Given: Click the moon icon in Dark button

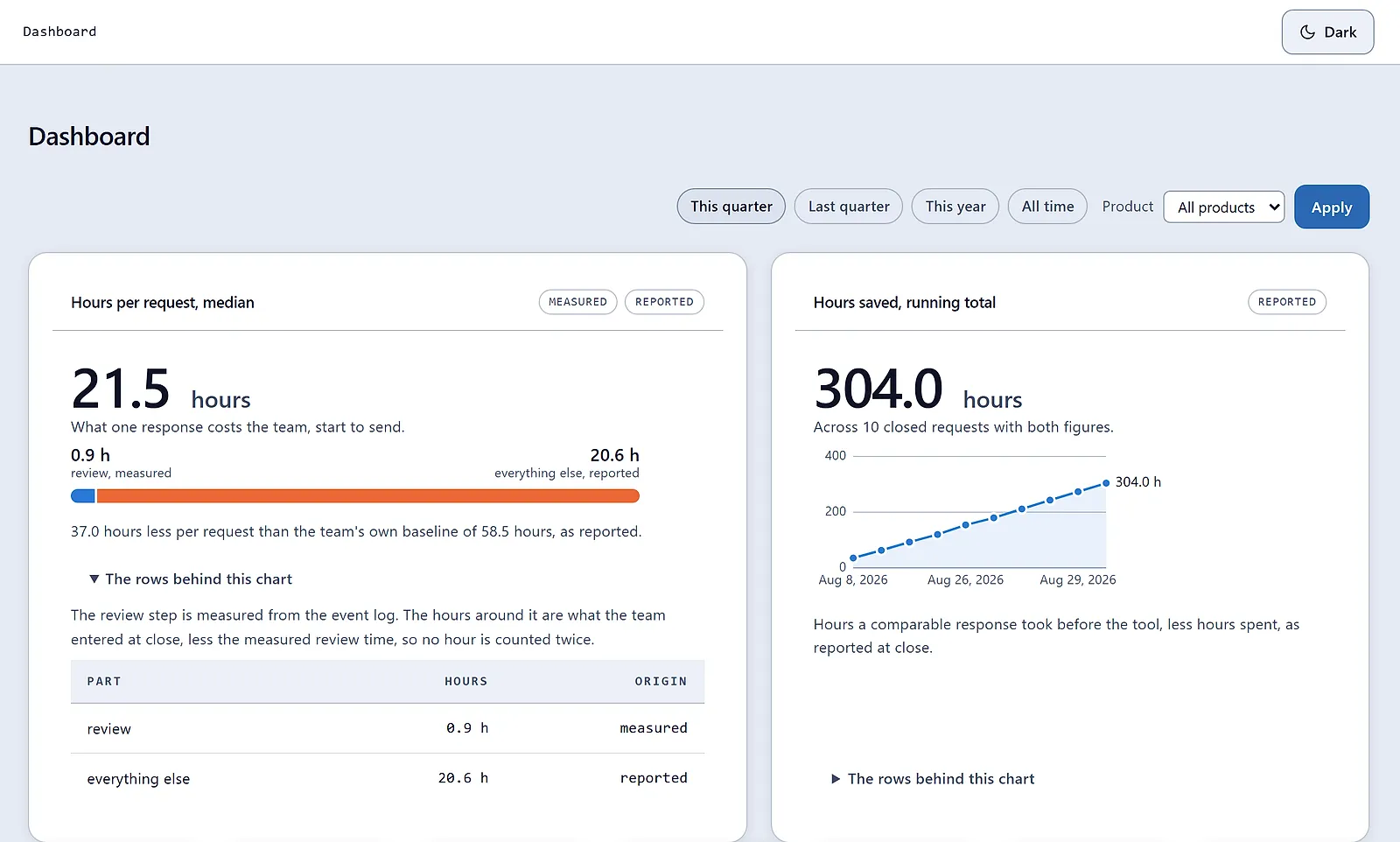Looking at the screenshot, I should coord(1307,32).
